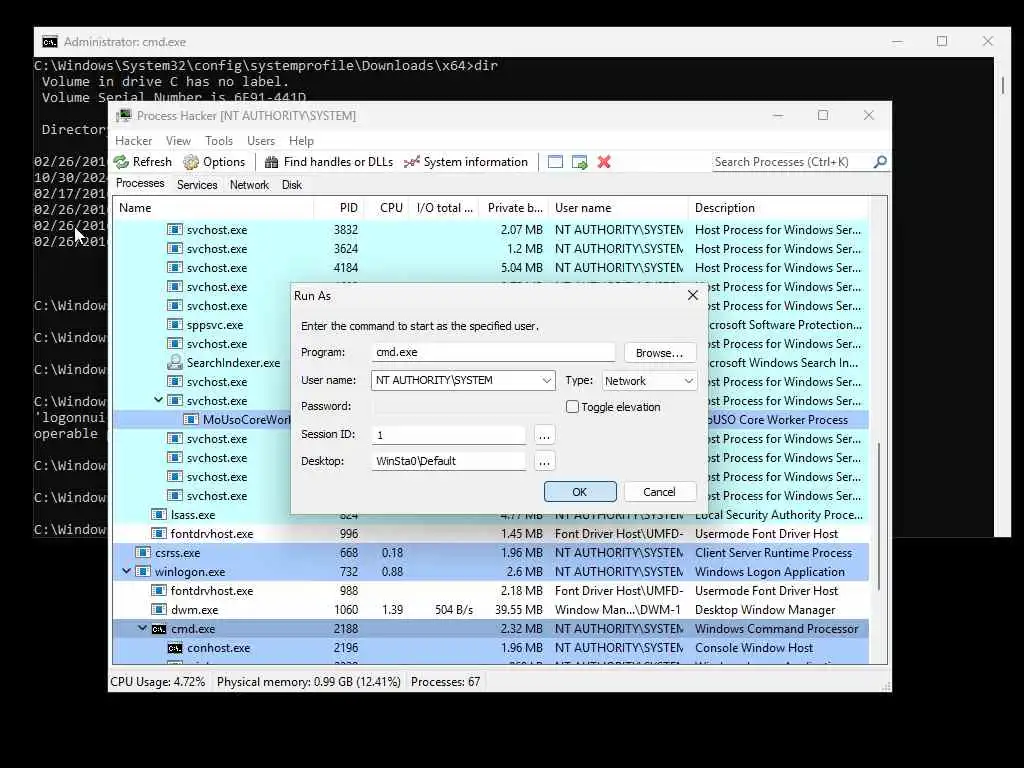
Task: Sort by the Description column header
Action: (779, 208)
